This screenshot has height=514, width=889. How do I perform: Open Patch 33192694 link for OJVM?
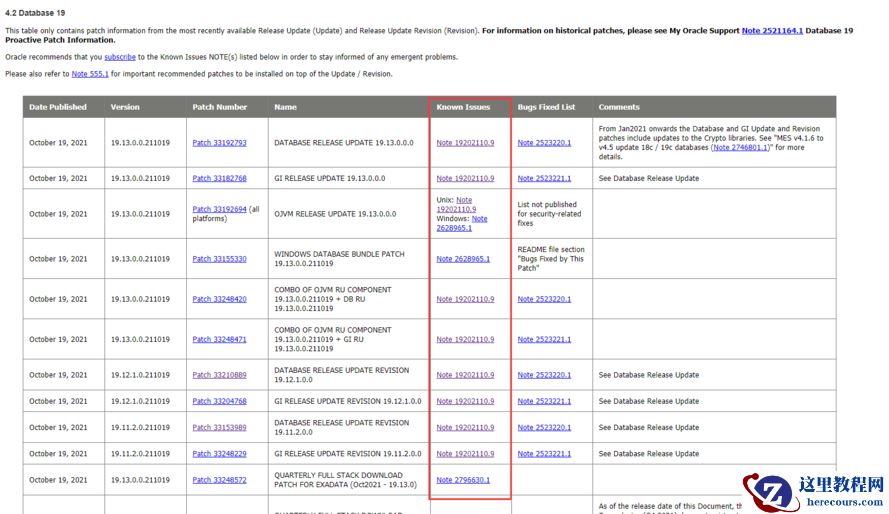[x=219, y=209]
